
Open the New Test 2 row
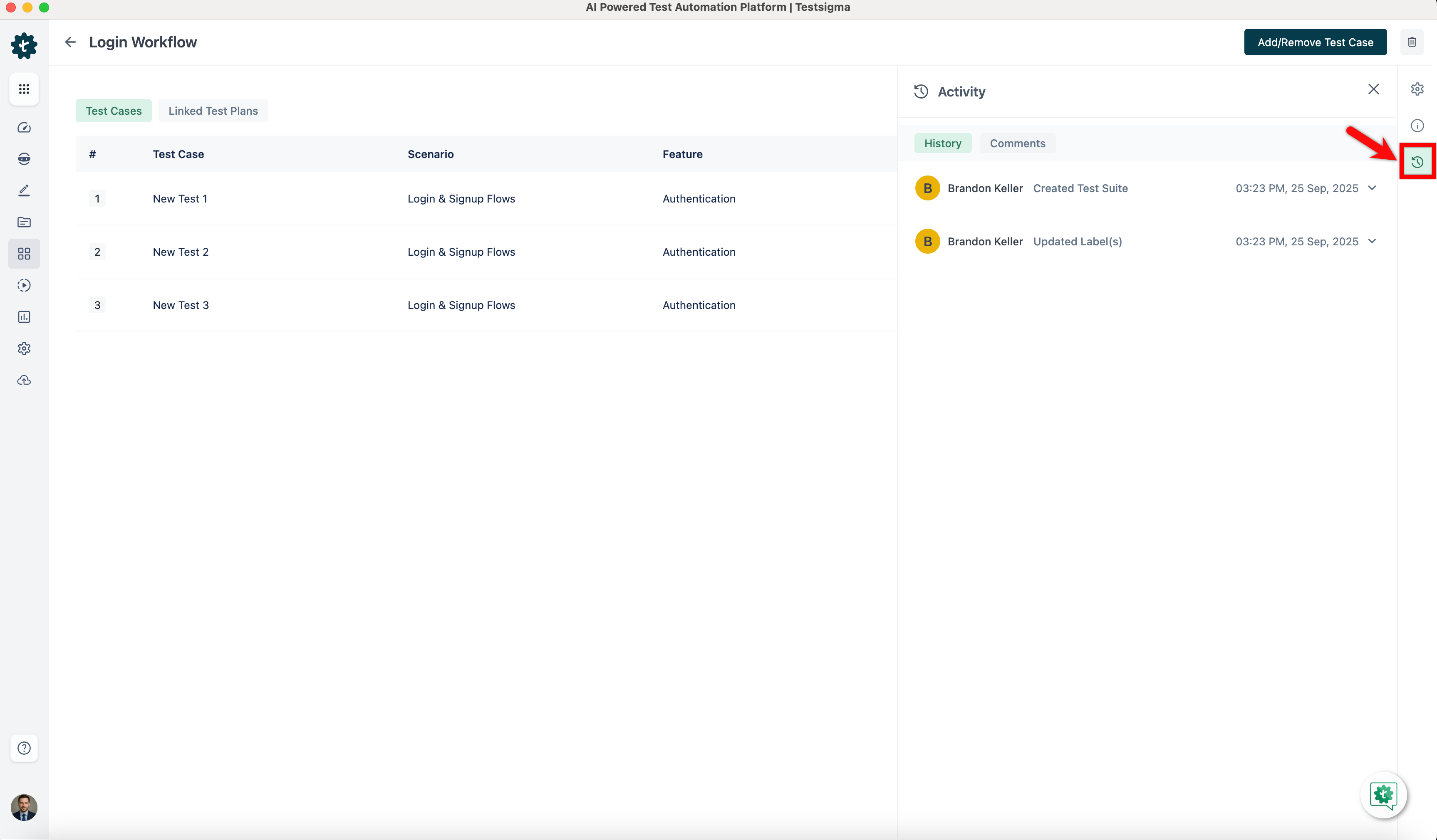pos(180,252)
